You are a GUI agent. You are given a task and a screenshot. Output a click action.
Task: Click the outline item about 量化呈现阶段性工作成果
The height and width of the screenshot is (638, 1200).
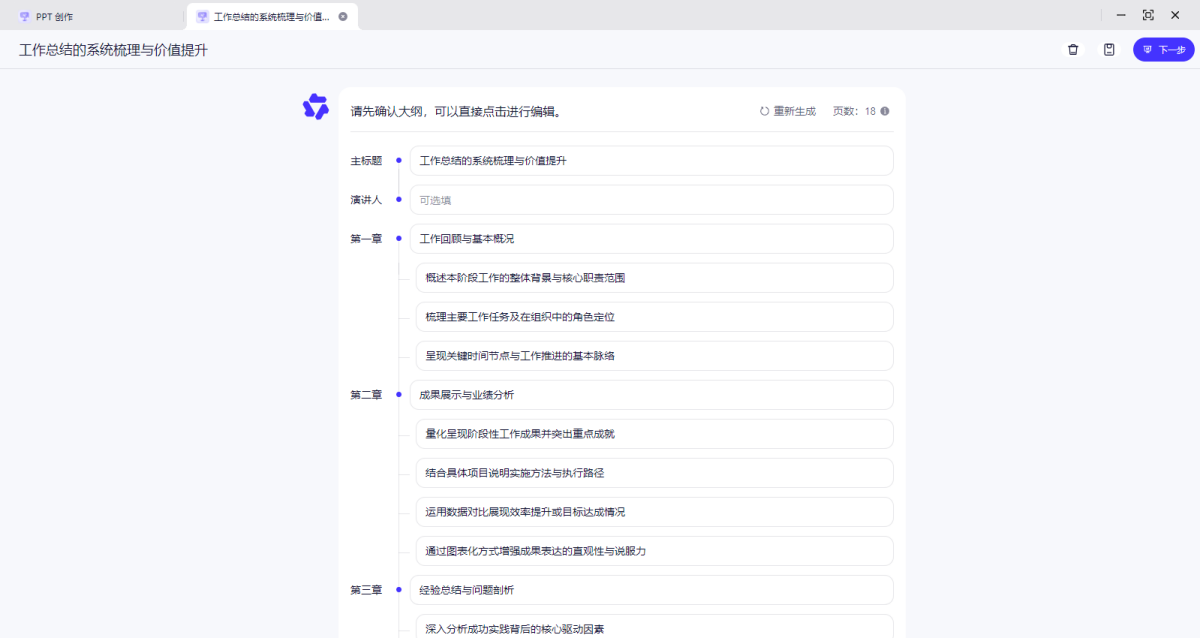coord(655,433)
